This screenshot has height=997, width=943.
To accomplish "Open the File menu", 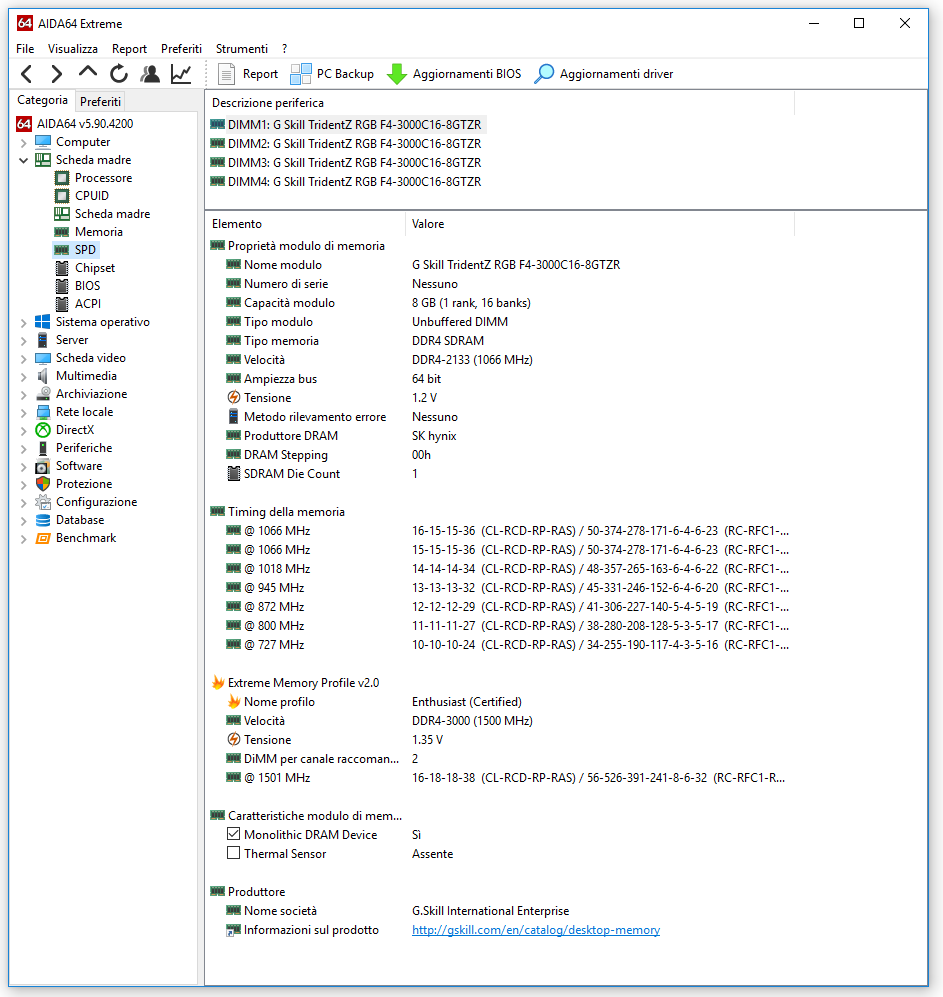I will pos(25,49).
